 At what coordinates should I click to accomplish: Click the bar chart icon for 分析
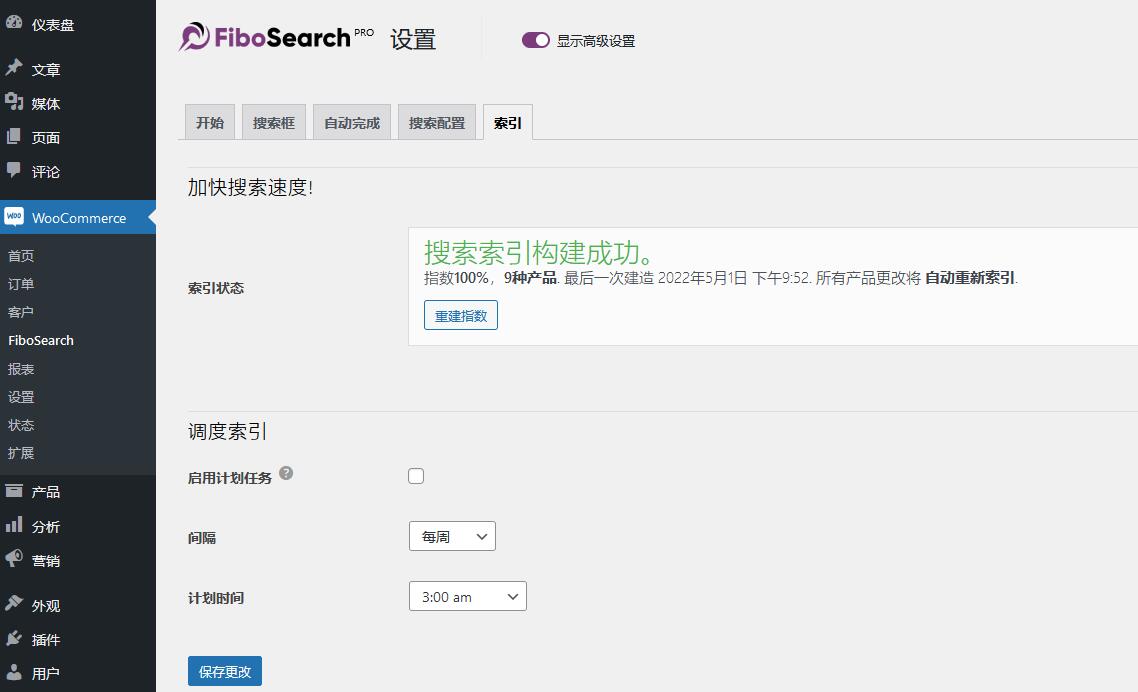pos(14,526)
